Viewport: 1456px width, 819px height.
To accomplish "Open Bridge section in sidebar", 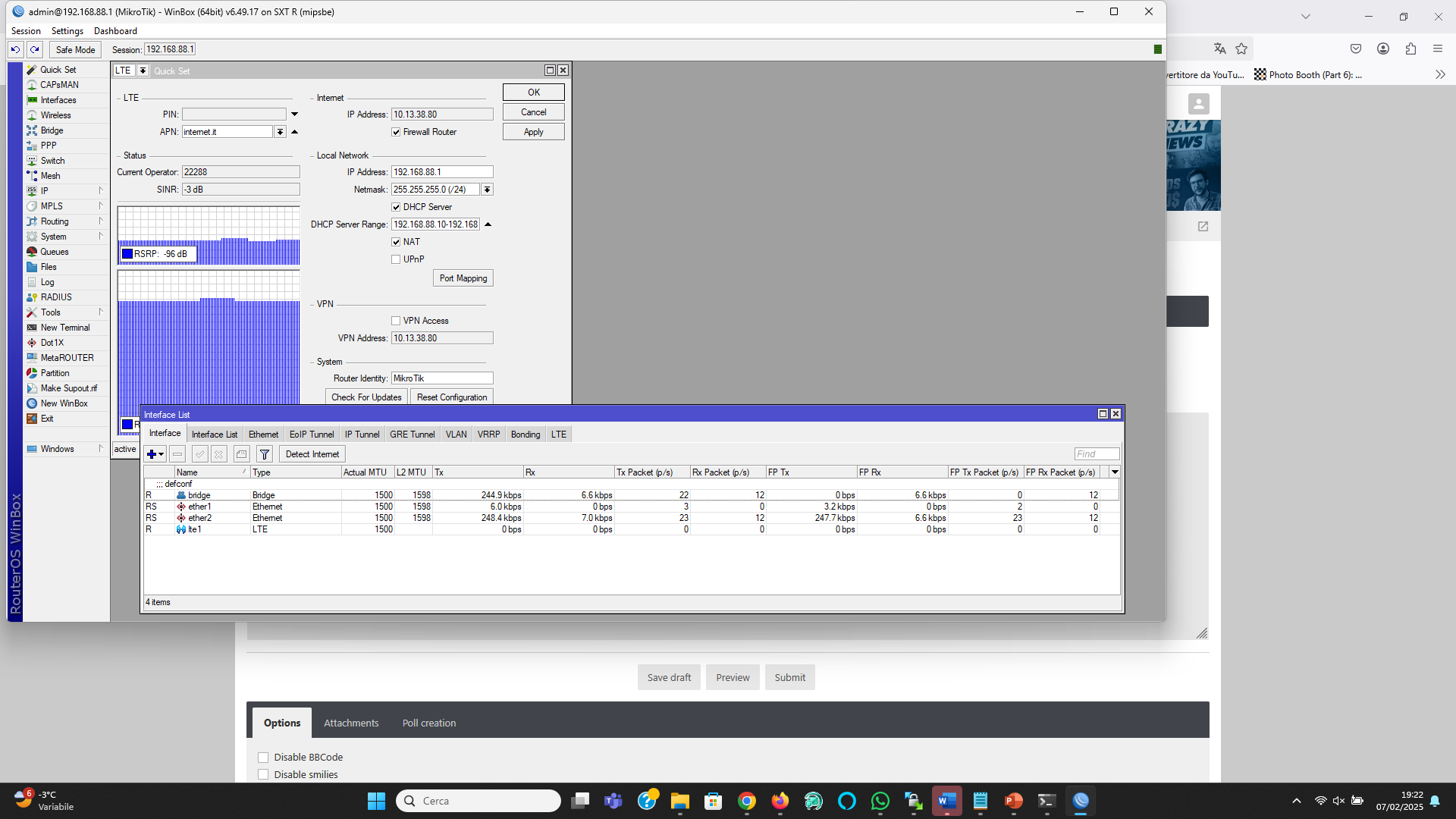I will [x=52, y=130].
